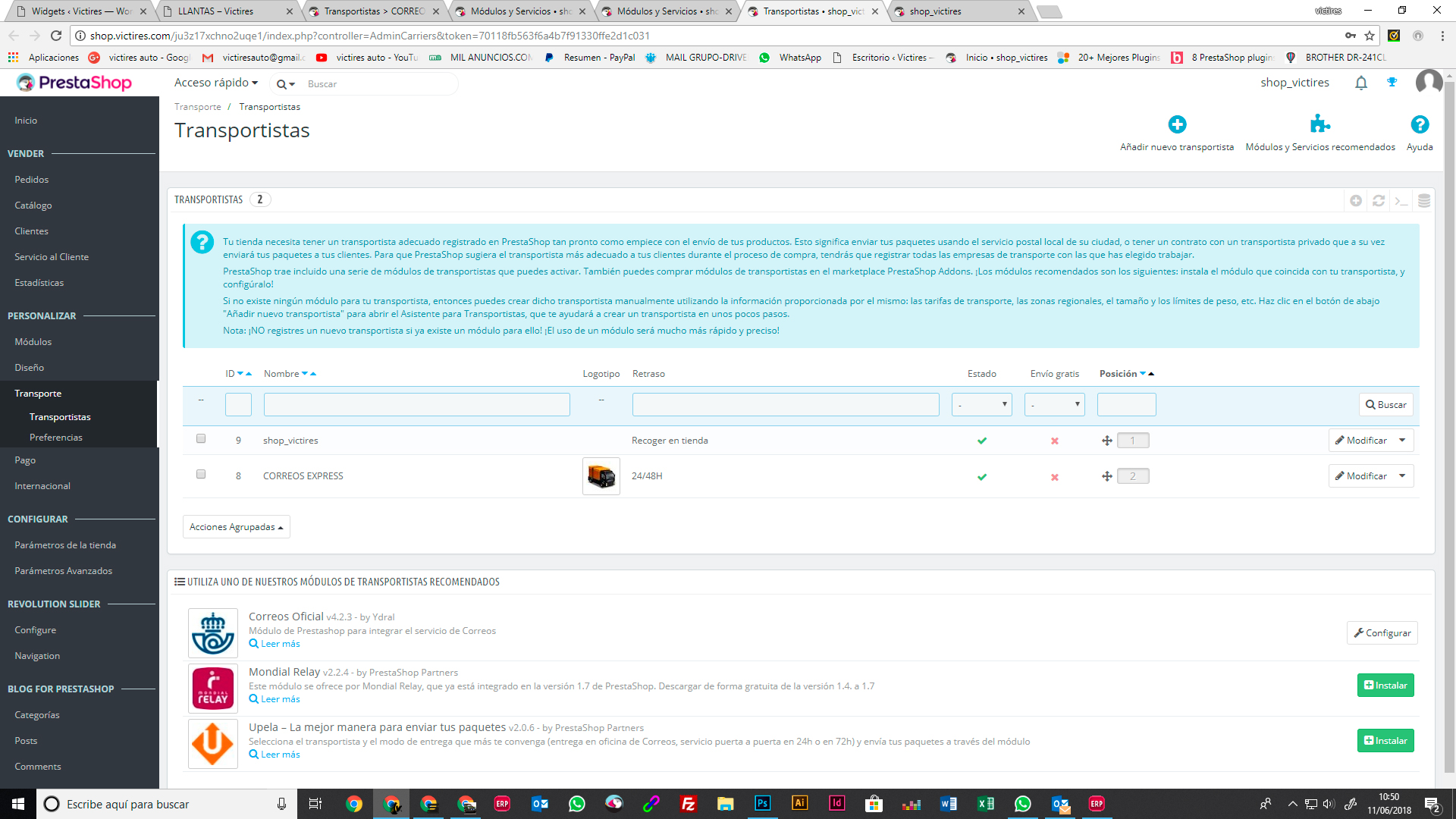Click Instalar button for Mondial Relay
The image size is (1456, 819).
click(x=1385, y=686)
